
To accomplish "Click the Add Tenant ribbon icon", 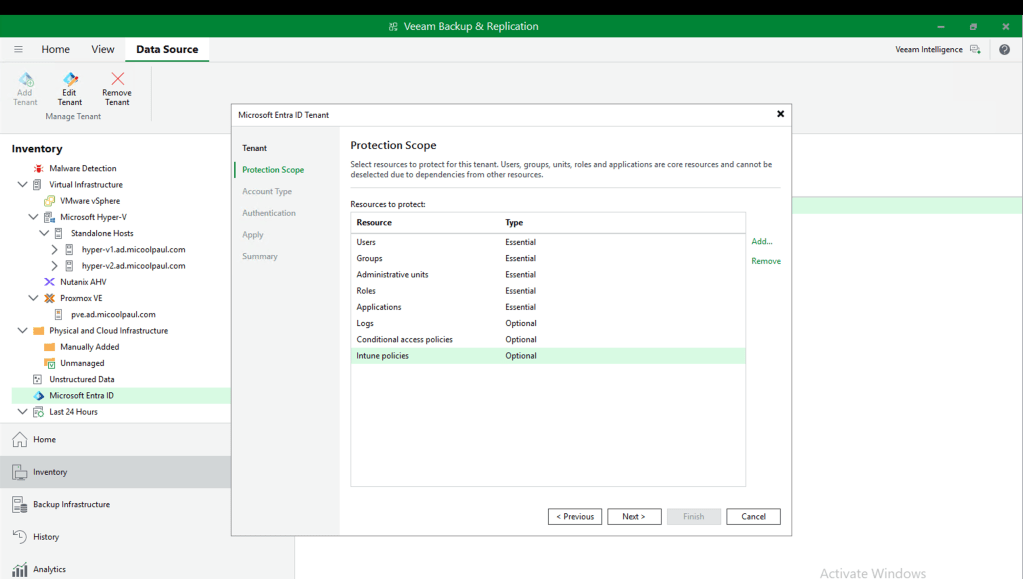I will click(x=25, y=80).
